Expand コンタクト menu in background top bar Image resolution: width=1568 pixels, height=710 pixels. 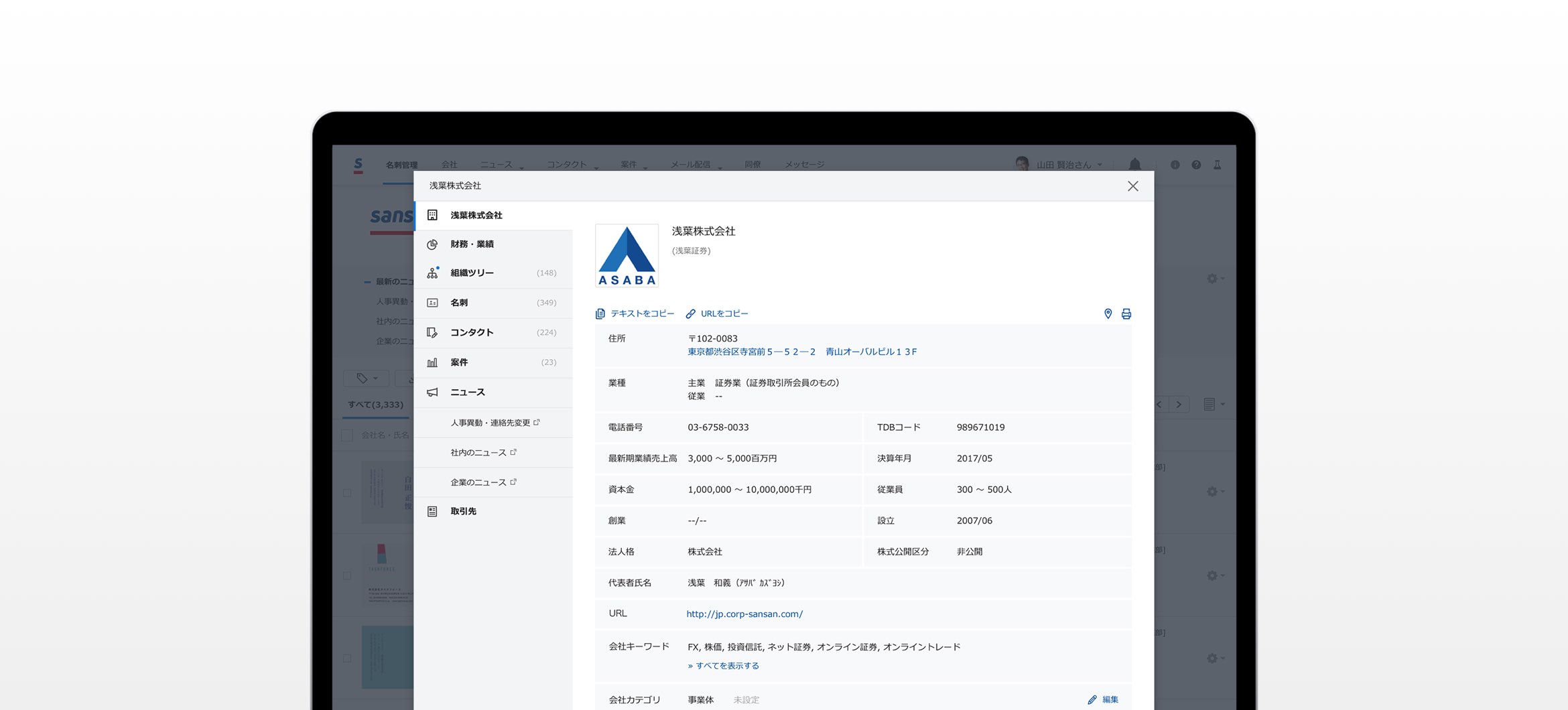[572, 165]
